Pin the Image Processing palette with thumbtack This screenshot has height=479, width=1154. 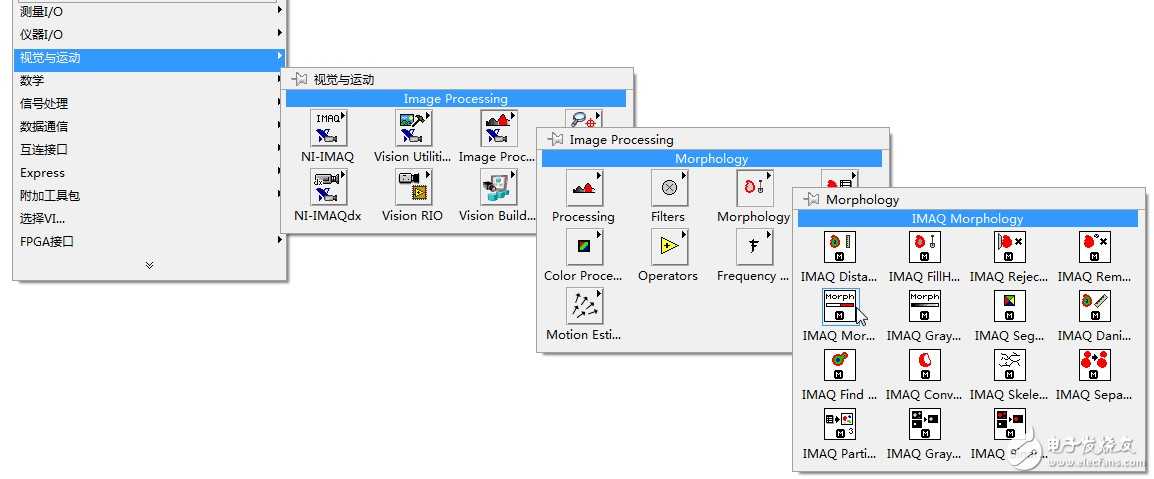point(555,139)
